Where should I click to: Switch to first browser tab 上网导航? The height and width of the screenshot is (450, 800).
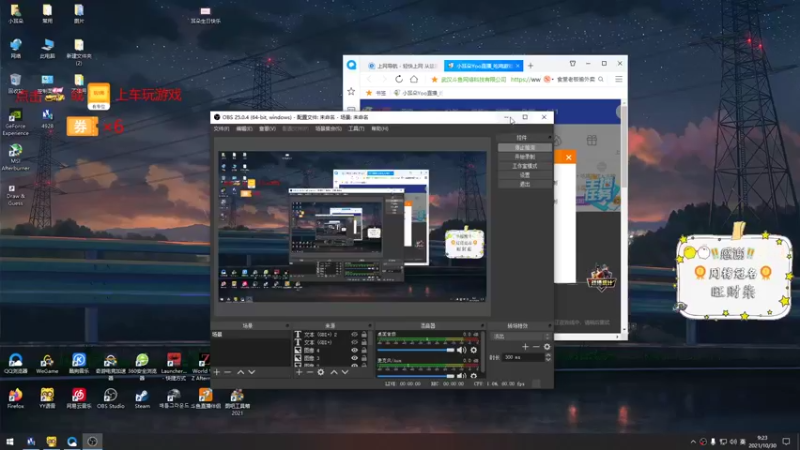click(403, 66)
